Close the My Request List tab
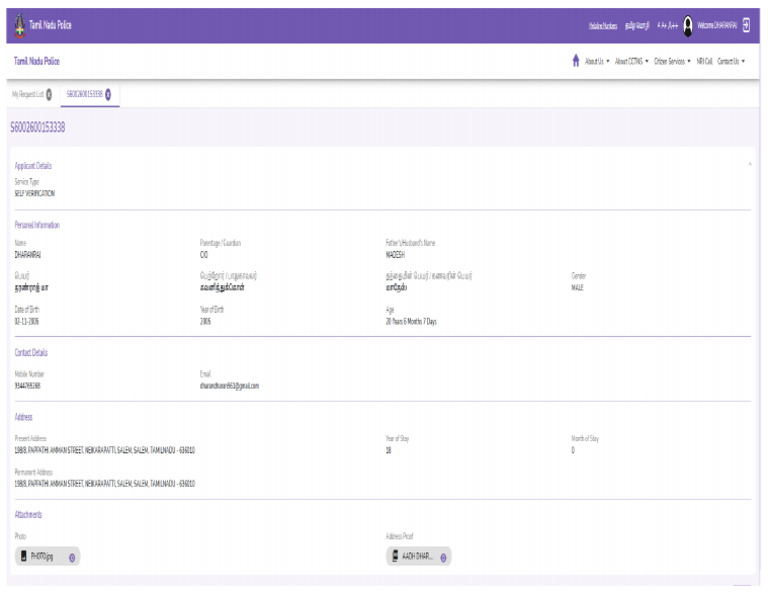Viewport: 768px width, 594px height. click(49, 95)
